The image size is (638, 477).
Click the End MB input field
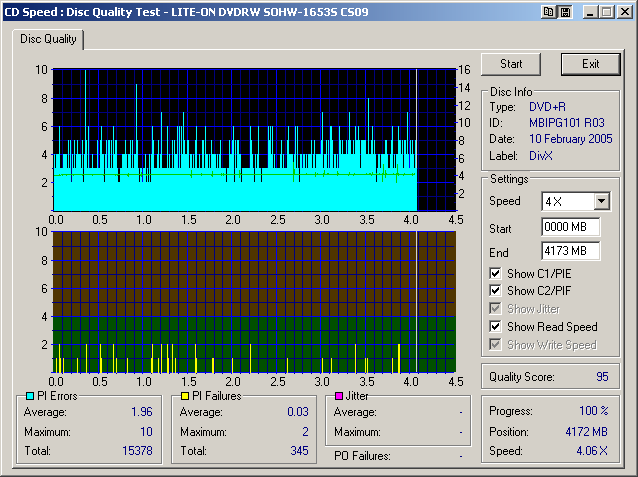point(571,251)
